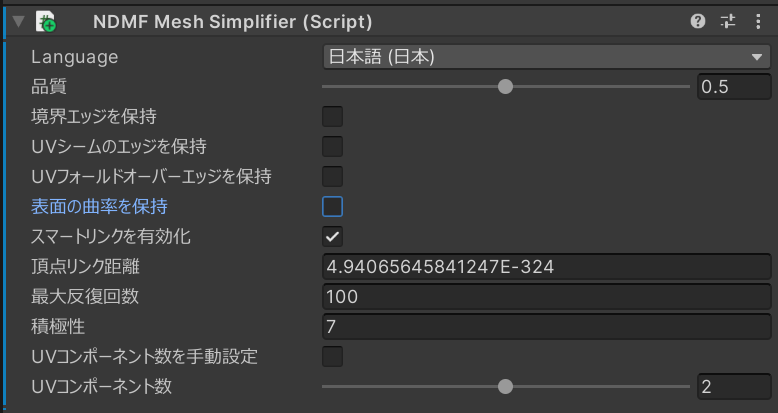Click the UVコンポーネント数 label

point(102,387)
